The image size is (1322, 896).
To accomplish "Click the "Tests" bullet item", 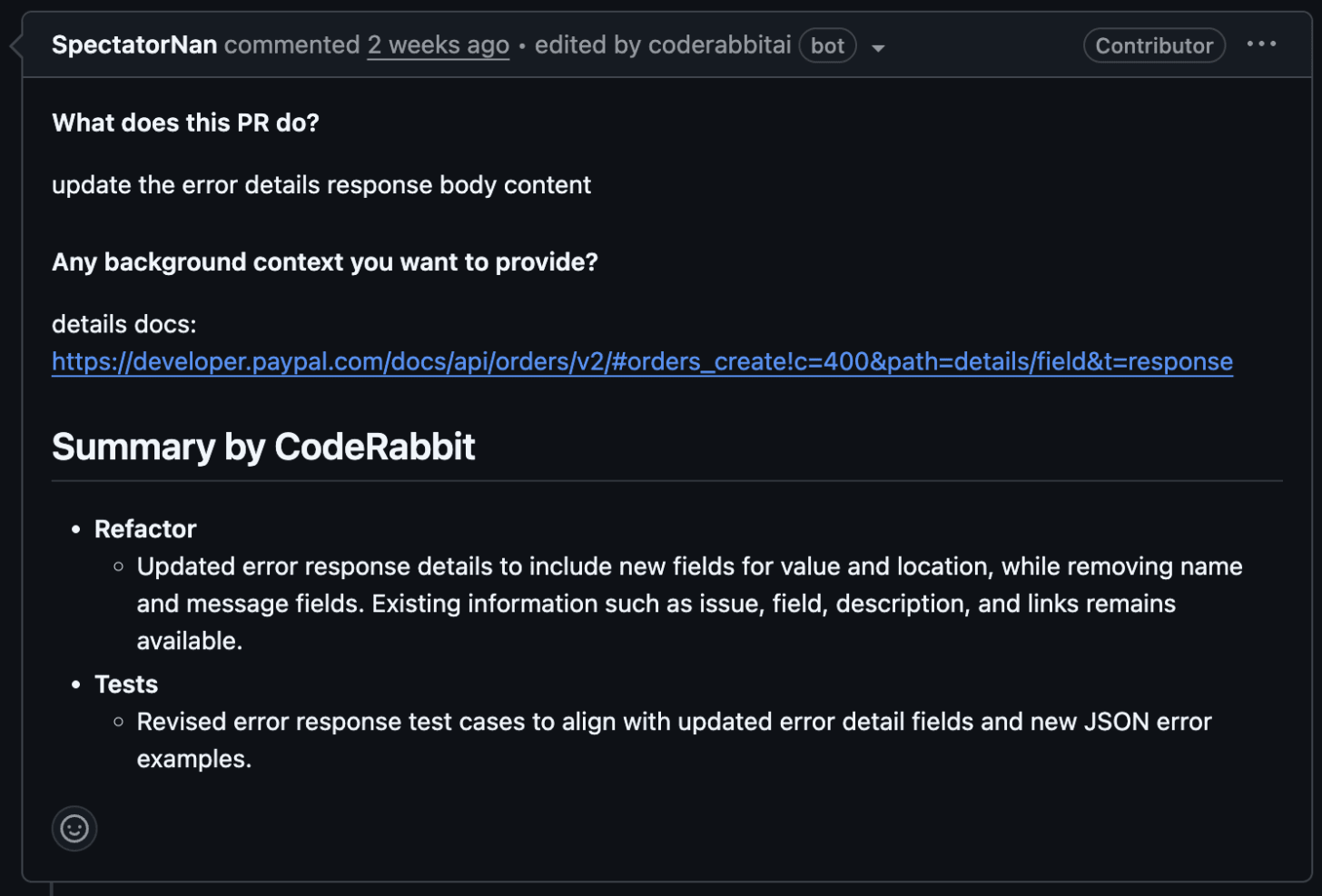I will (x=126, y=684).
